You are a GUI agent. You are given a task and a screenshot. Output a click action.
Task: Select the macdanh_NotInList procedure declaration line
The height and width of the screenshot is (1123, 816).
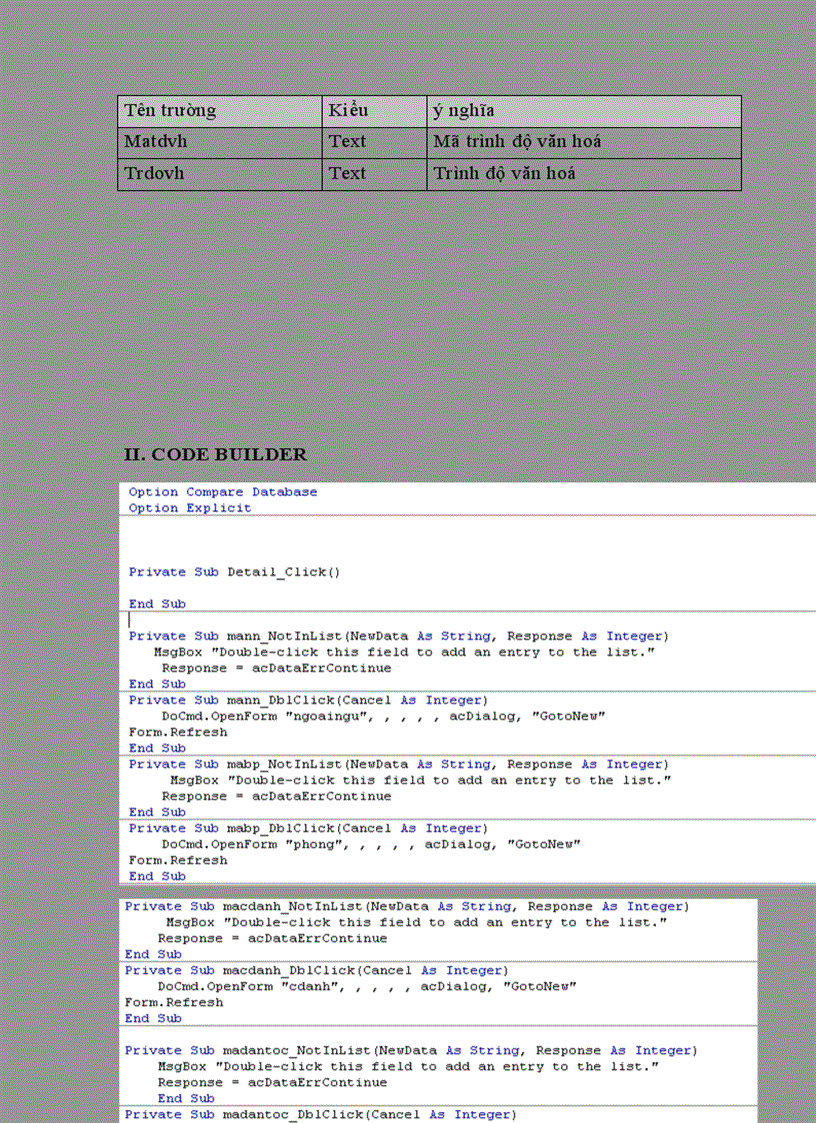(406, 906)
